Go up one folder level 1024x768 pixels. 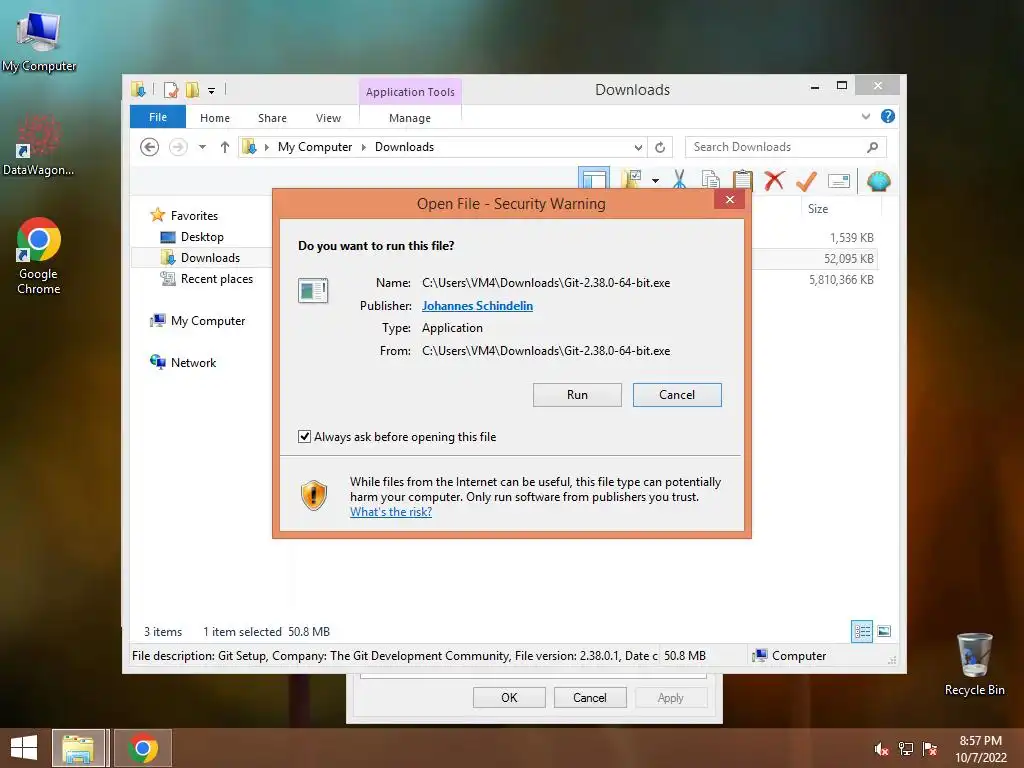tap(225, 147)
